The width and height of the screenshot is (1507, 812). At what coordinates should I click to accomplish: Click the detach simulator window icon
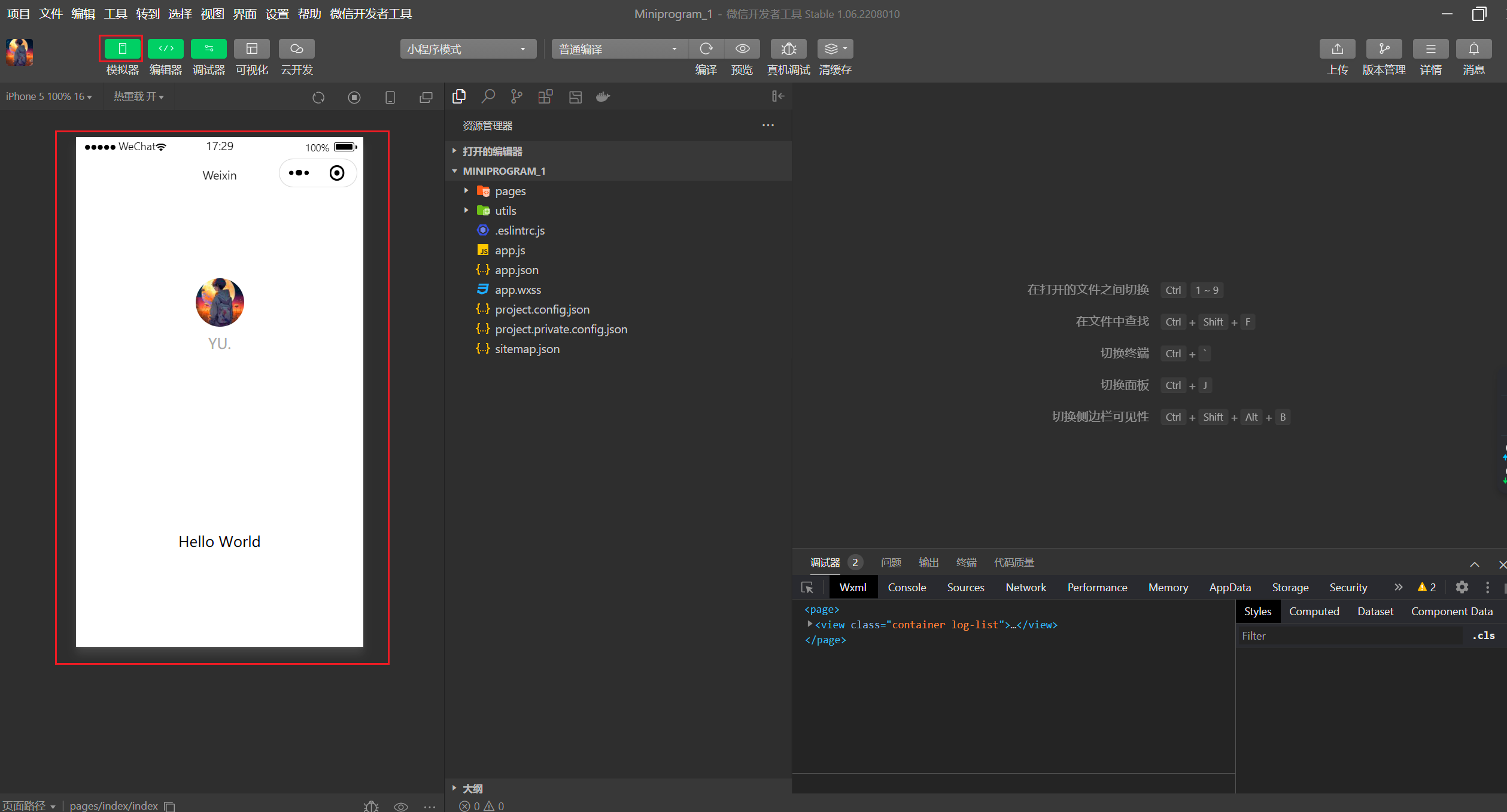click(426, 97)
